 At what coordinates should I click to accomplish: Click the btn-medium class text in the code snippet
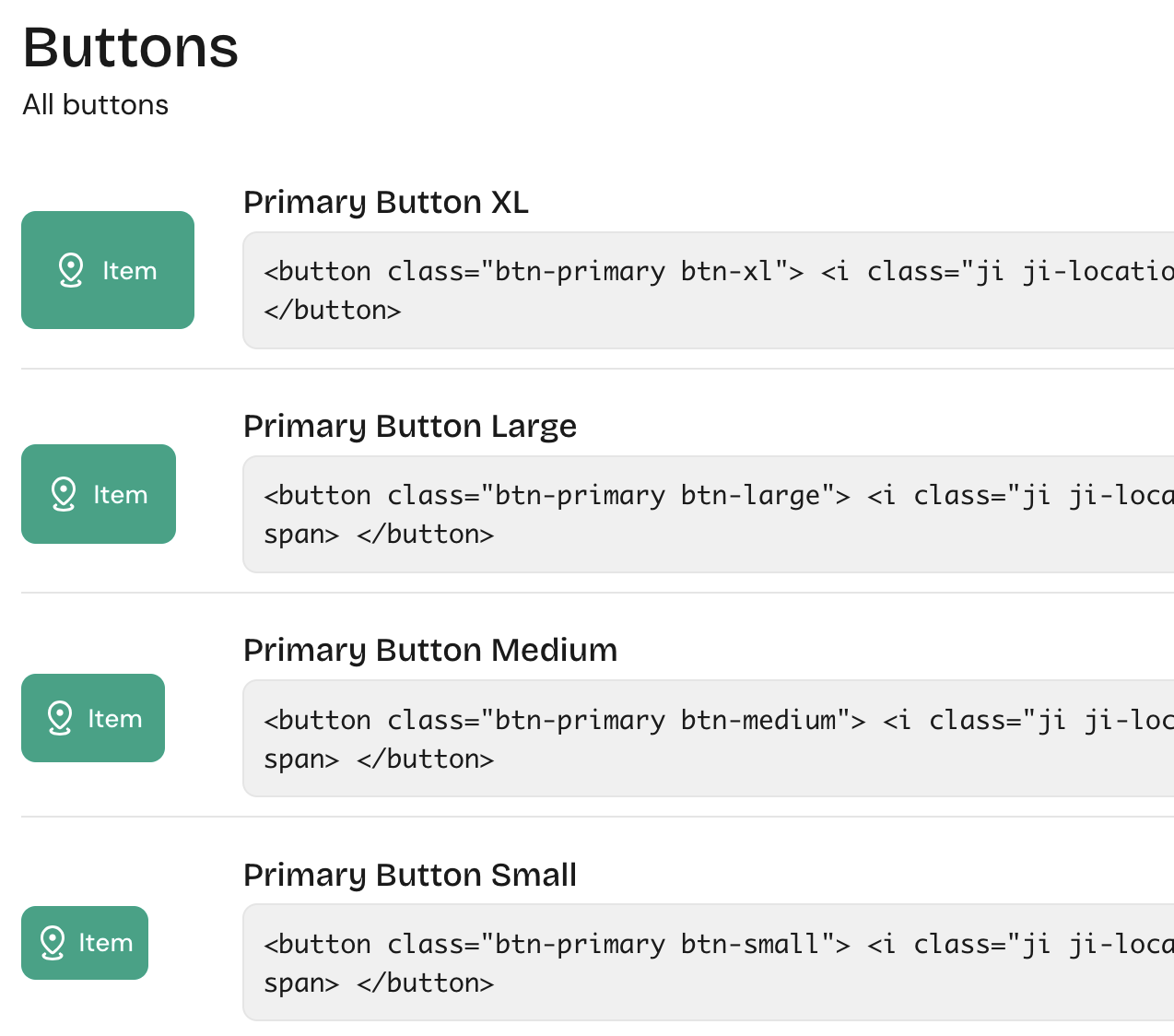(757, 720)
